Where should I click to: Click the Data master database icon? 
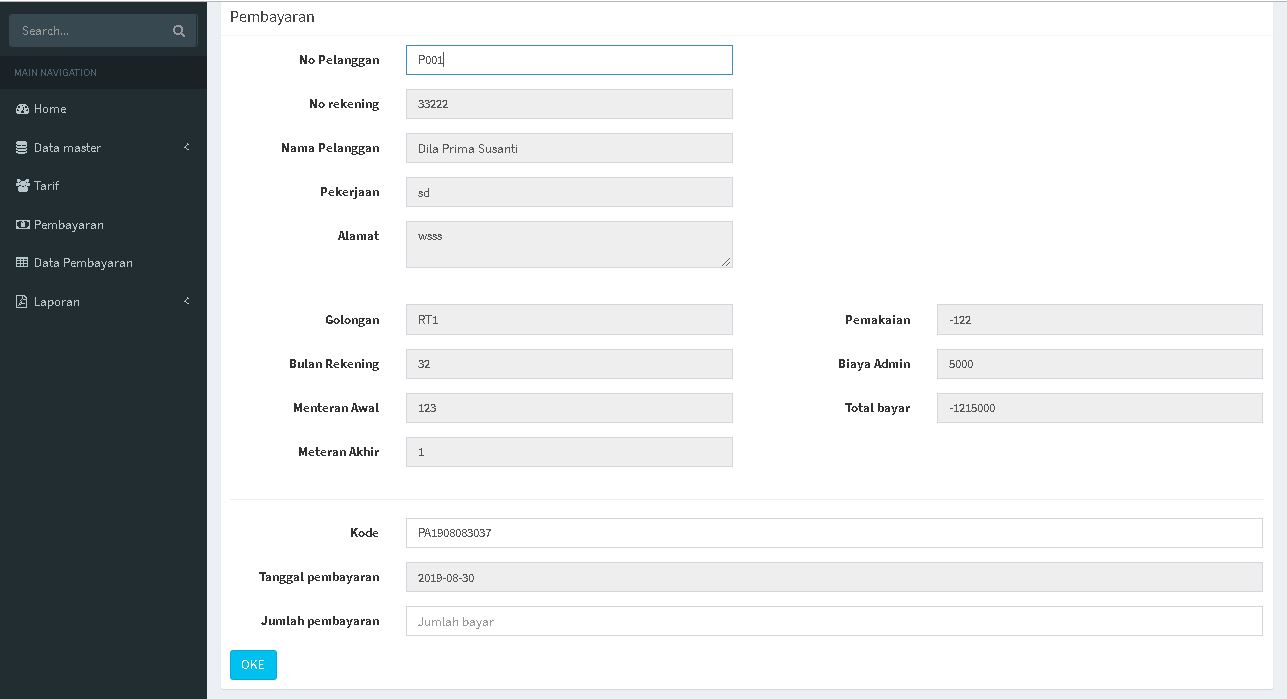(22, 147)
